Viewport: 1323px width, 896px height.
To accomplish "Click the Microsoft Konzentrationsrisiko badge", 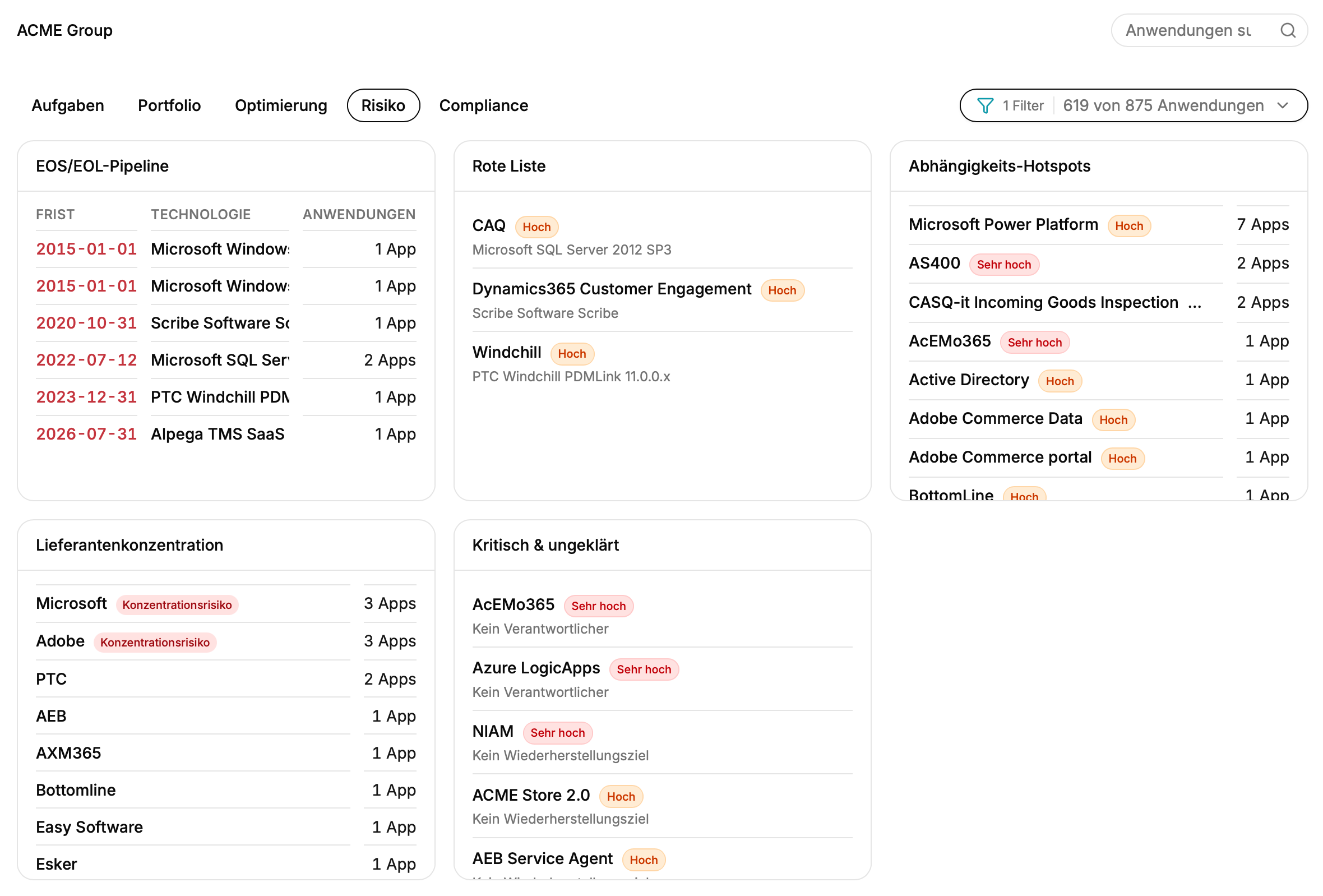I will coord(177,604).
